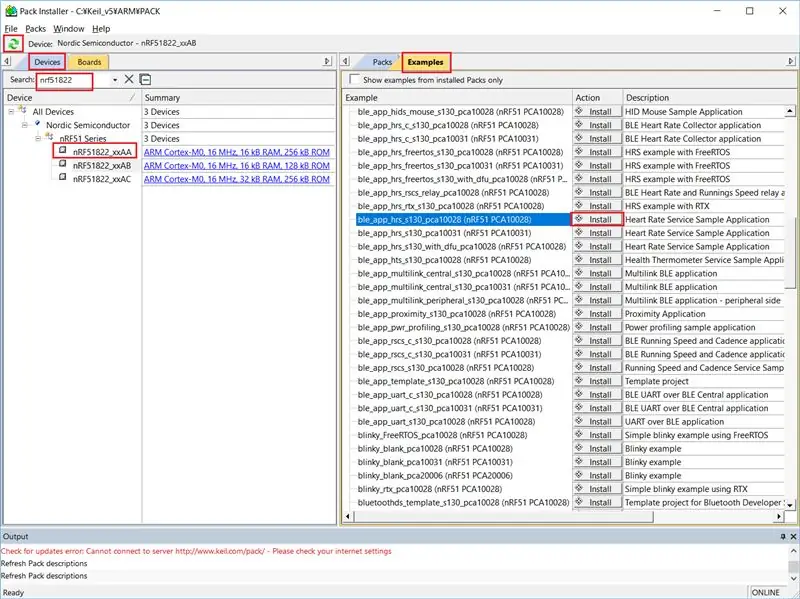Sort devices by clicking the Device column header
Screen dimensions: 800x599
pos(71,97)
